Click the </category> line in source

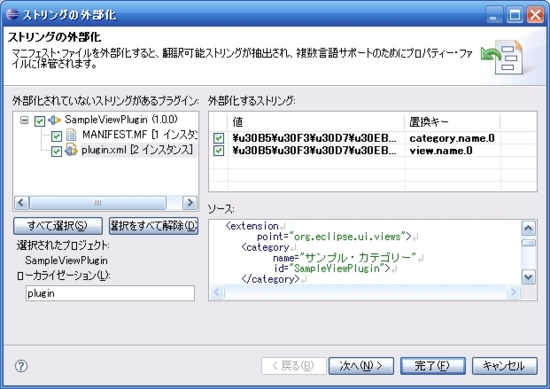(x=270, y=279)
